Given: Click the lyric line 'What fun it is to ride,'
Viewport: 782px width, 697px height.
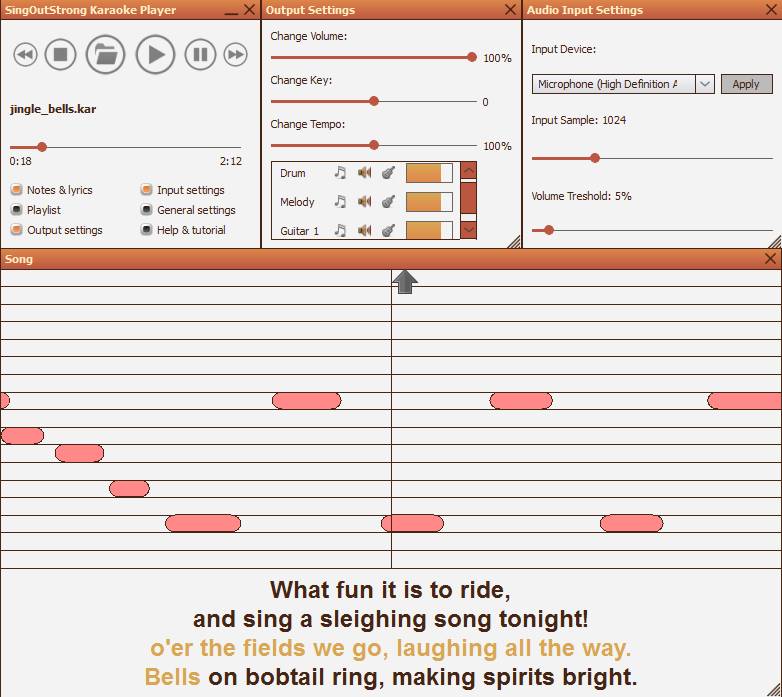Looking at the screenshot, I should pos(391,590).
